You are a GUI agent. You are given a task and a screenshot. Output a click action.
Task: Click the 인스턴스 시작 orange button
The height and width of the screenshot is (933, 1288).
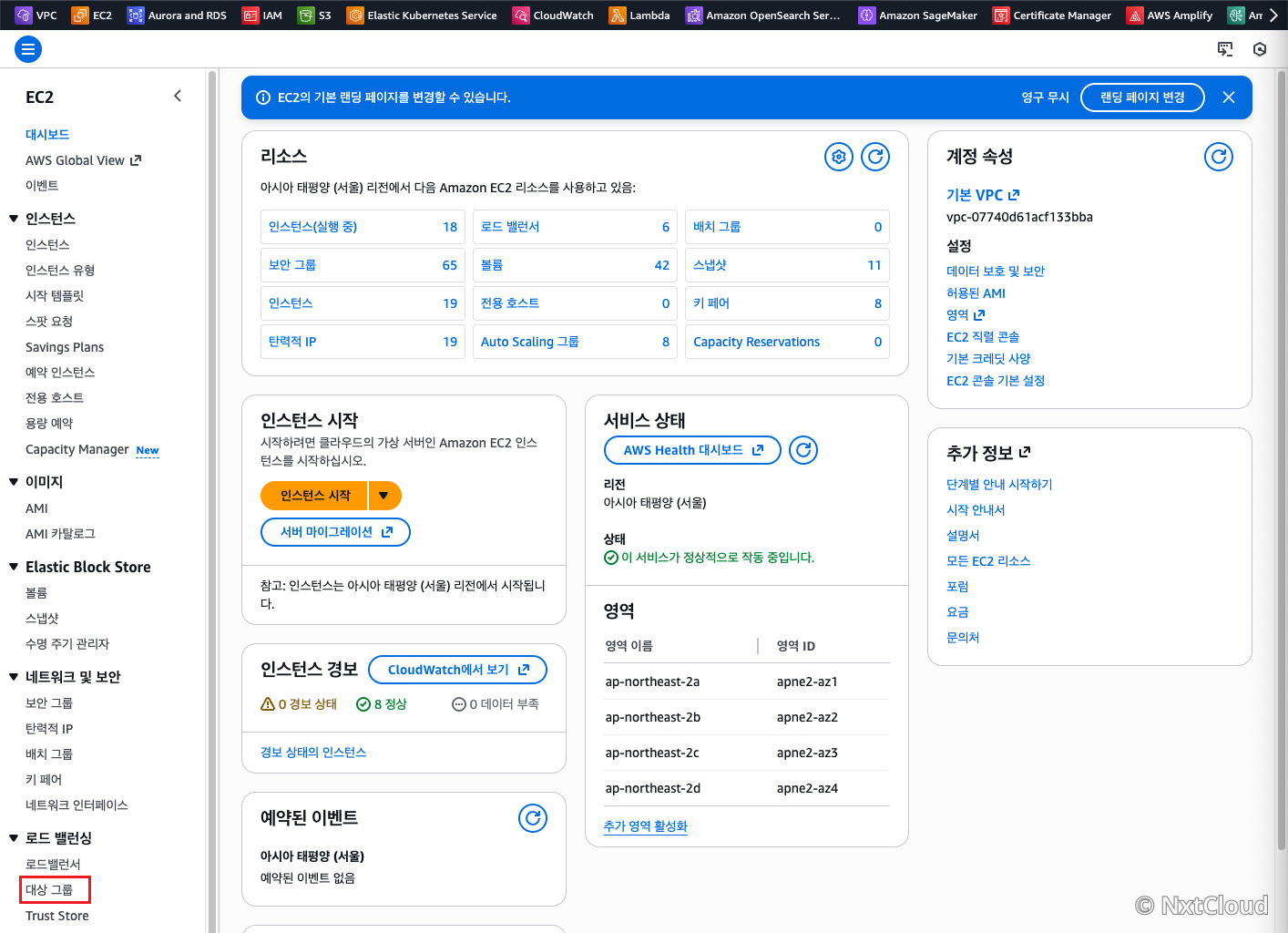click(x=314, y=496)
